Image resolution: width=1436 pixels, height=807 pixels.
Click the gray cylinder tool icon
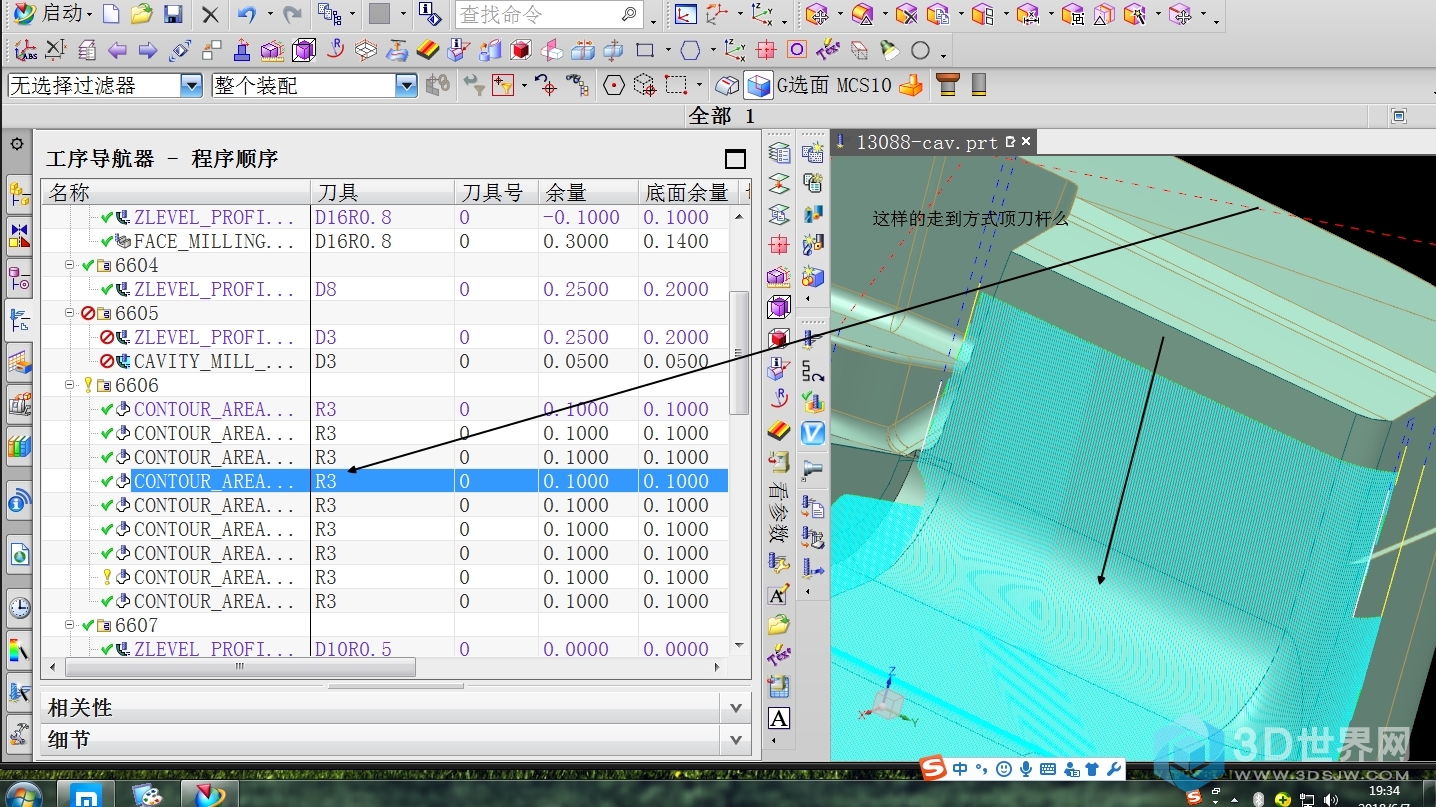979,85
